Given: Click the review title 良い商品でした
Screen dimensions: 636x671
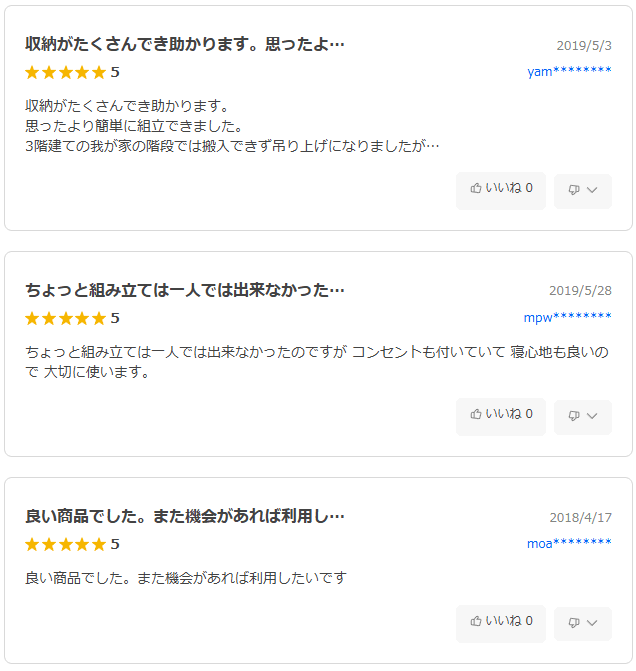Looking at the screenshot, I should (185, 517).
